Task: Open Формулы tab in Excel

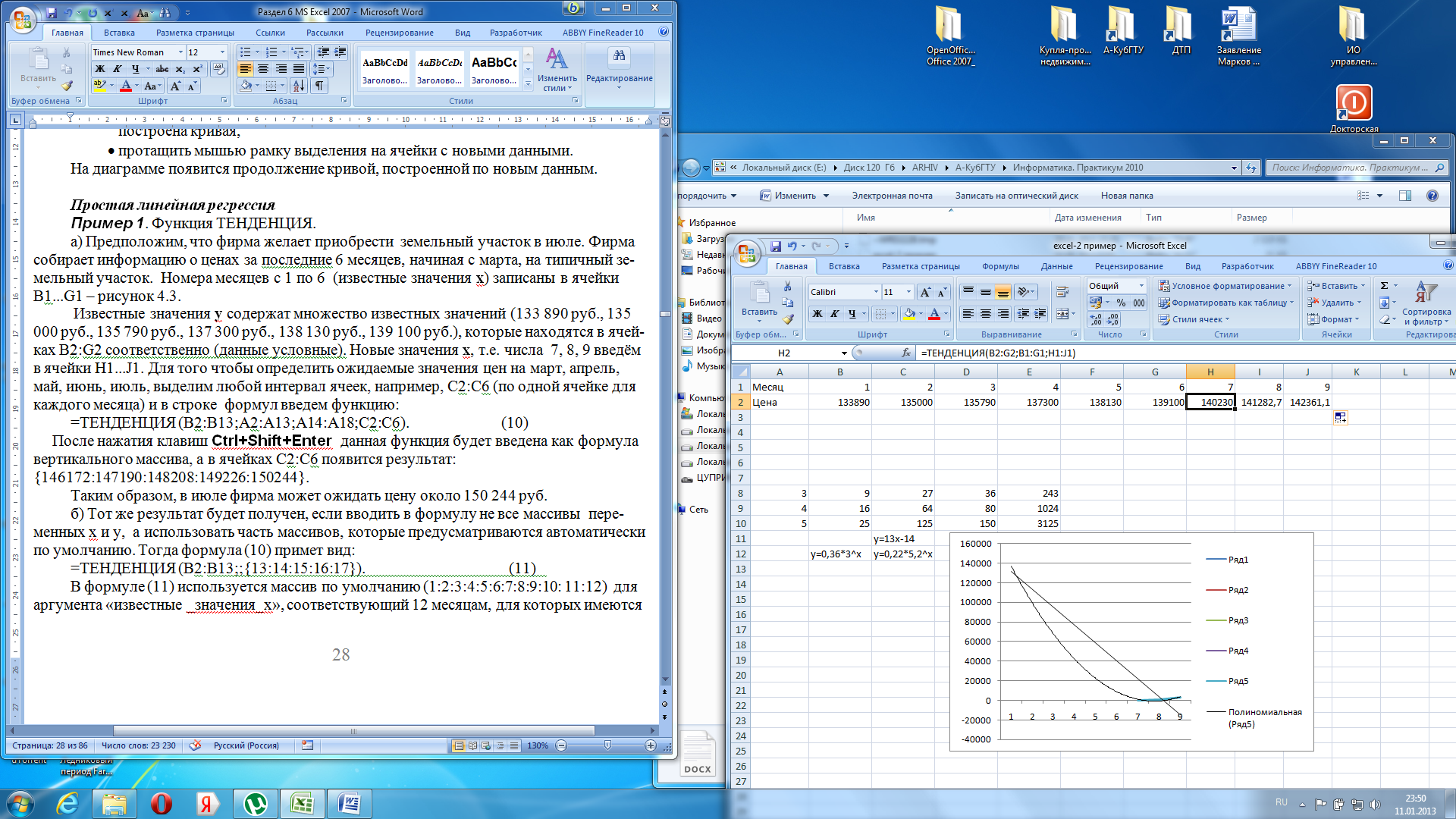Action: [x=1000, y=266]
